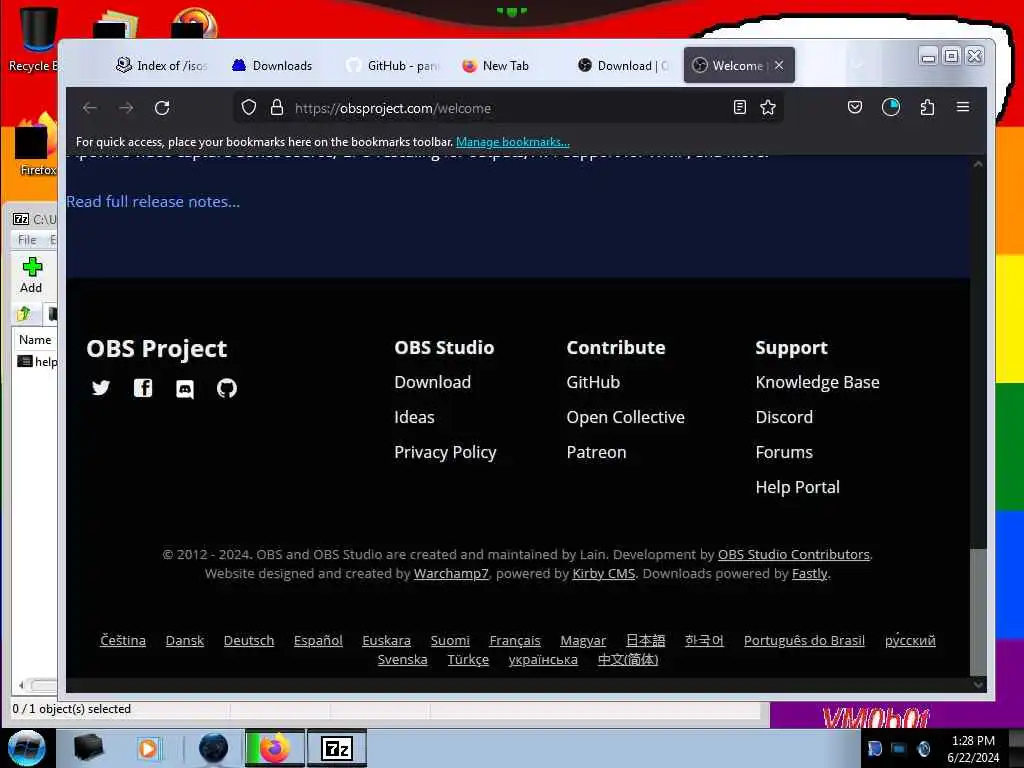Switch language to Español
The image size is (1024, 768).
click(318, 641)
